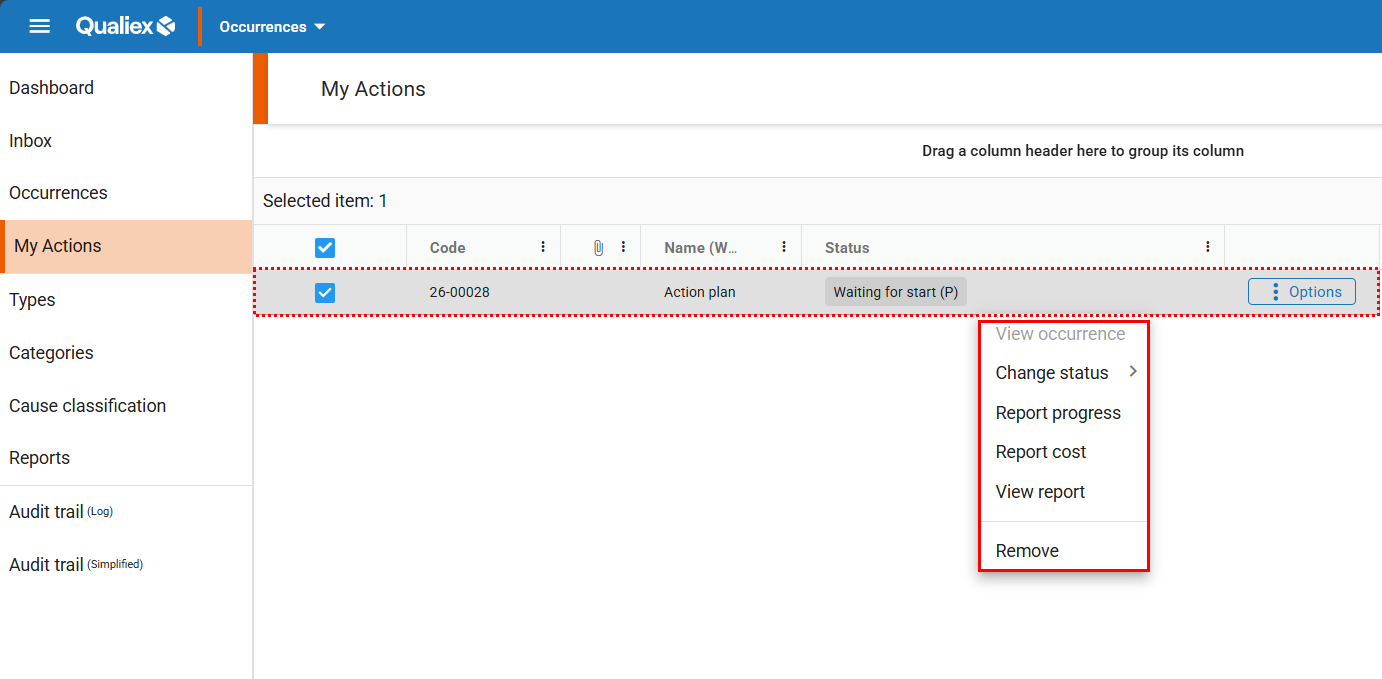This screenshot has height=679, width=1382.
Task: Uncheck the checkbox for row 26-00028
Action: click(x=325, y=293)
